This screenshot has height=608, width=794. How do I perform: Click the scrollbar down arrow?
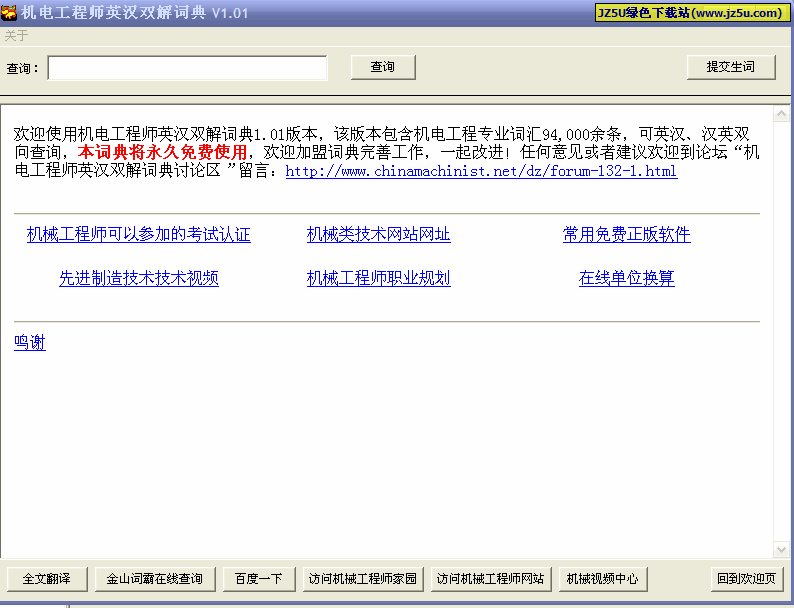pyautogui.click(x=781, y=549)
